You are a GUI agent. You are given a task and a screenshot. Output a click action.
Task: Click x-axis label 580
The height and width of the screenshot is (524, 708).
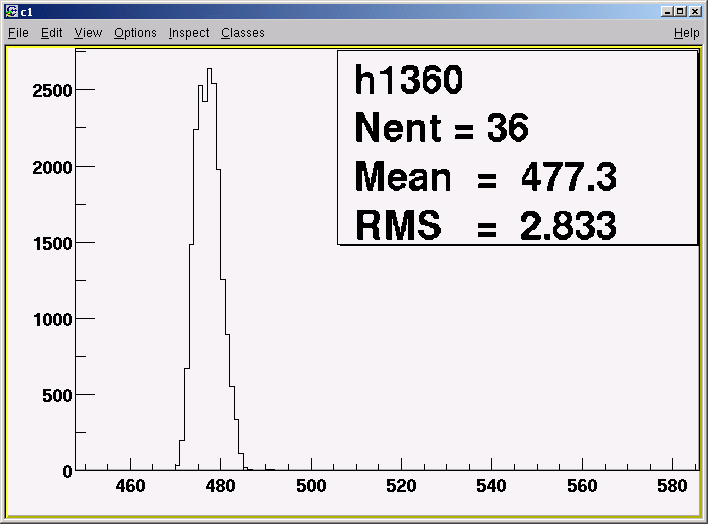[672, 486]
